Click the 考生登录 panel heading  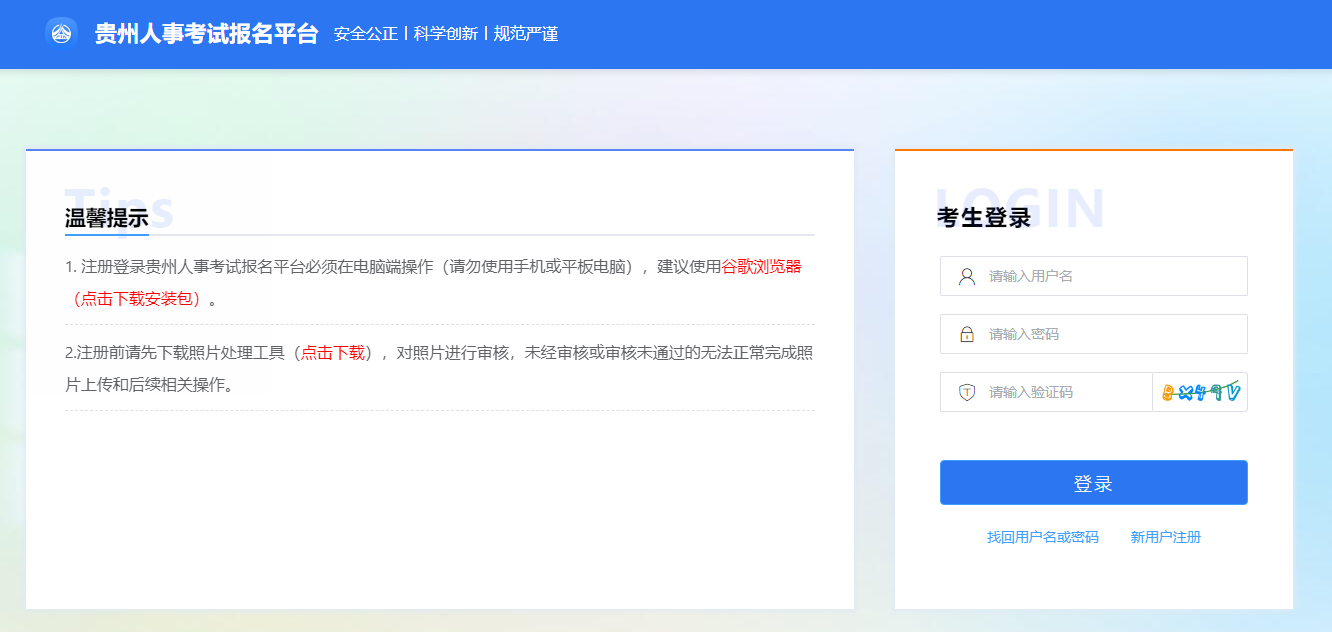pos(983,217)
